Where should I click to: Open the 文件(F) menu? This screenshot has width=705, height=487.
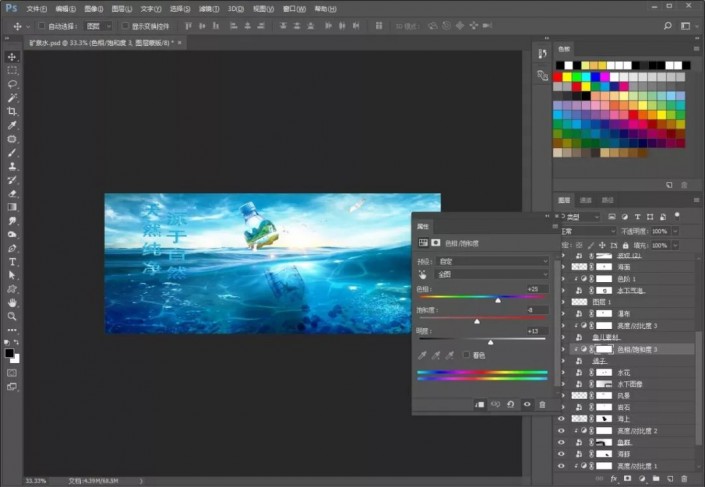(36, 9)
